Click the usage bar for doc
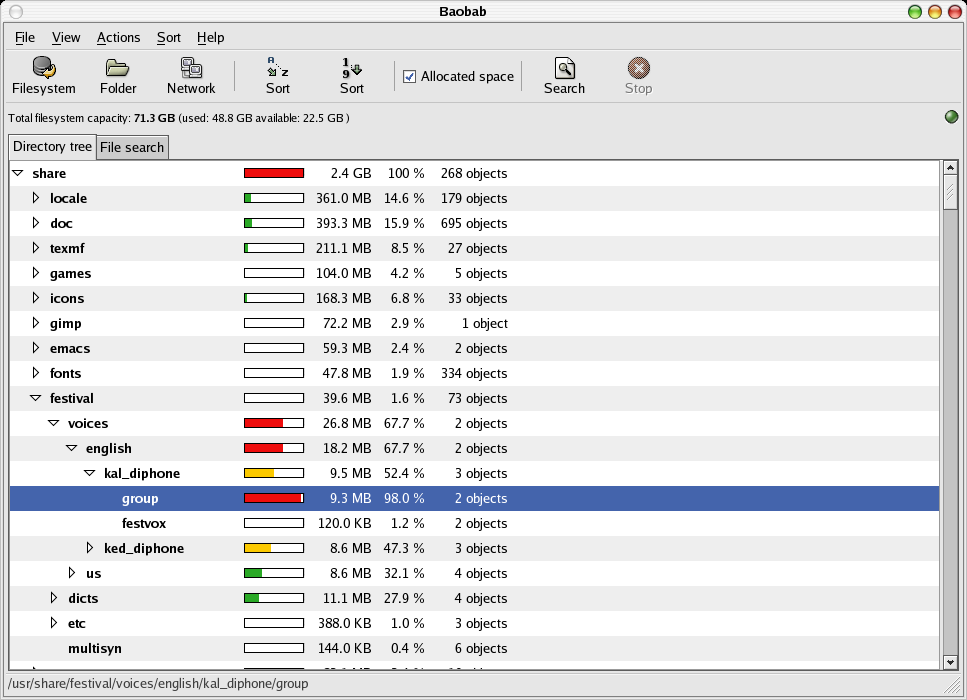The image size is (967, 700). (273, 223)
